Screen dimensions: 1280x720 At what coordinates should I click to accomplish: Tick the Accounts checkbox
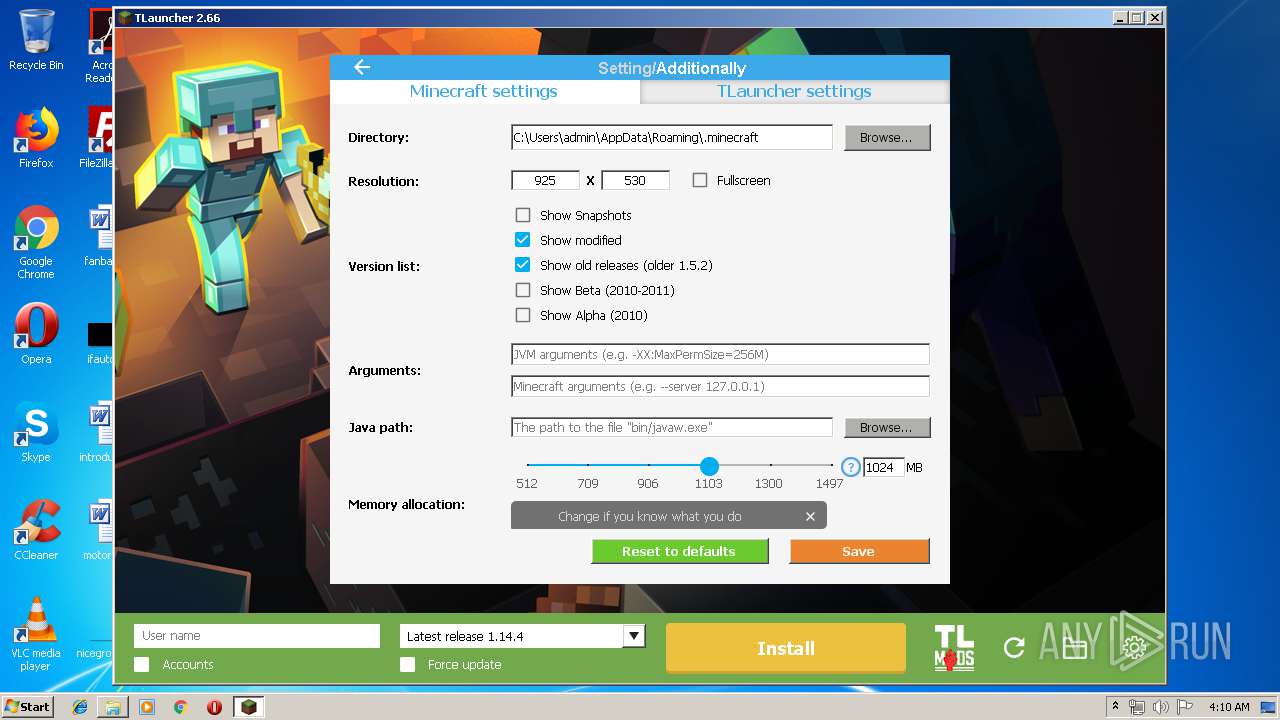142,664
